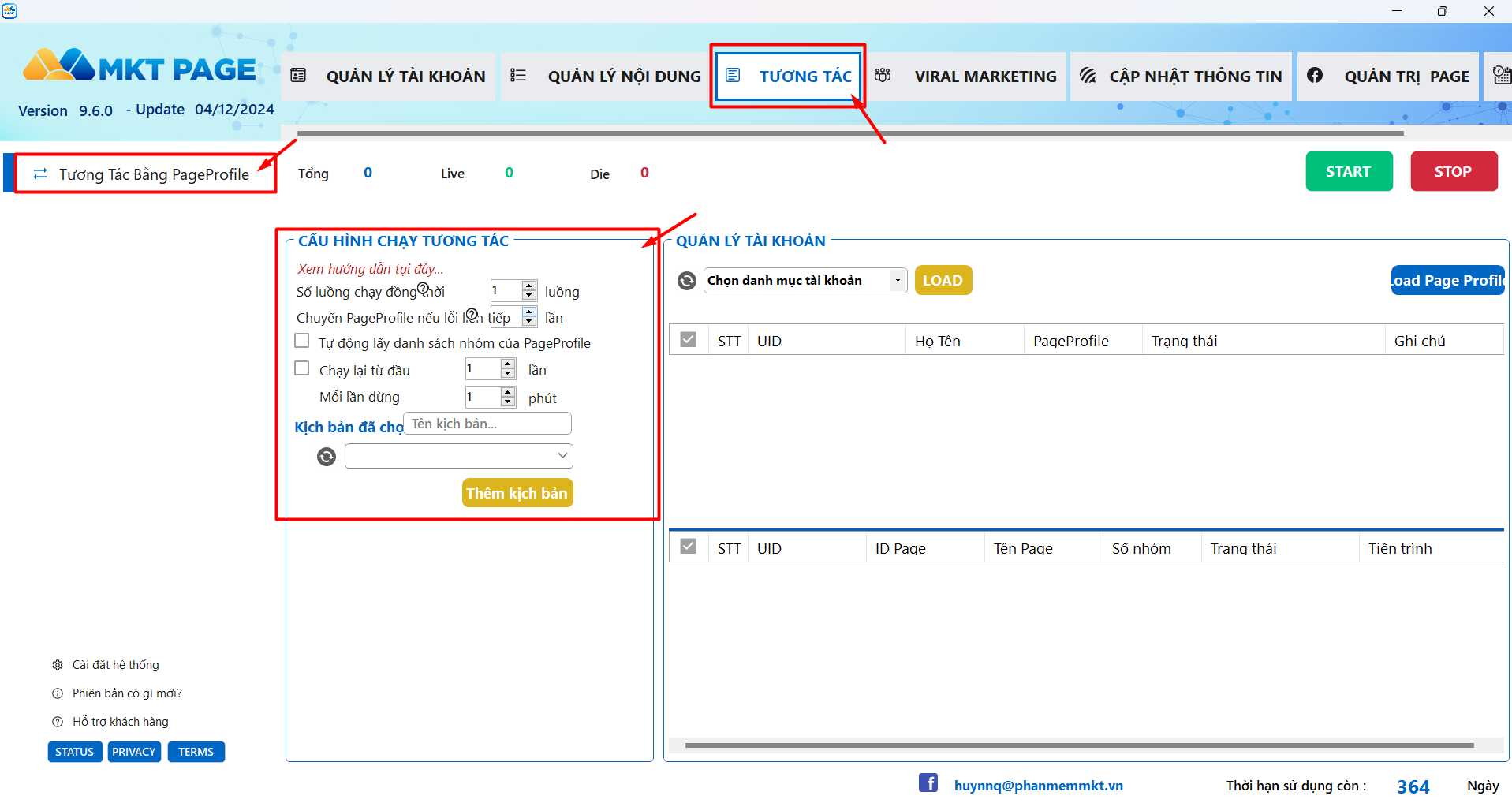Viewport: 1512px width, 803px height.
Task: Click the top tab bar horizontal scrollbar
Action: (850, 133)
